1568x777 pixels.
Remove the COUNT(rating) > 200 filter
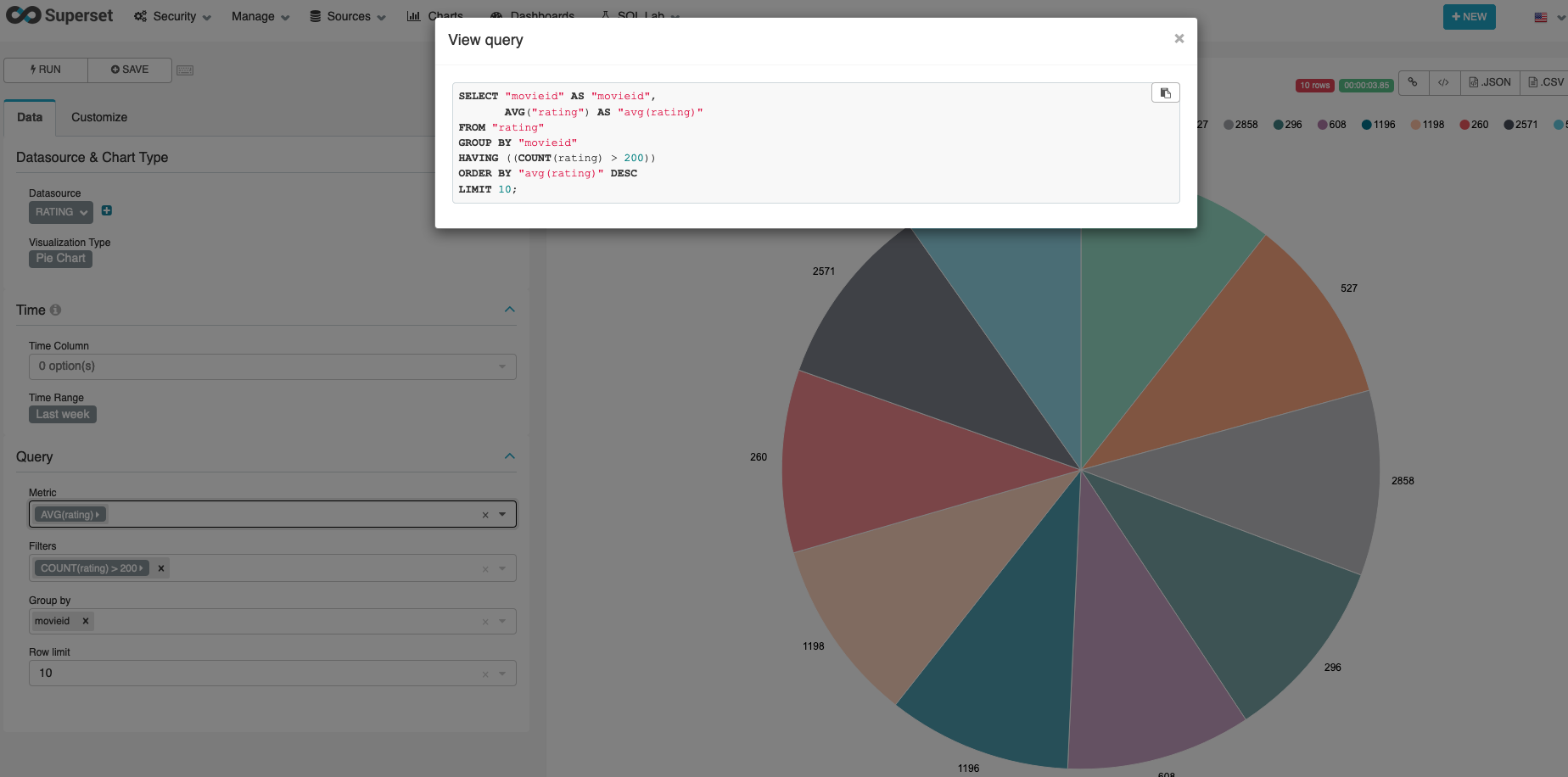[161, 568]
